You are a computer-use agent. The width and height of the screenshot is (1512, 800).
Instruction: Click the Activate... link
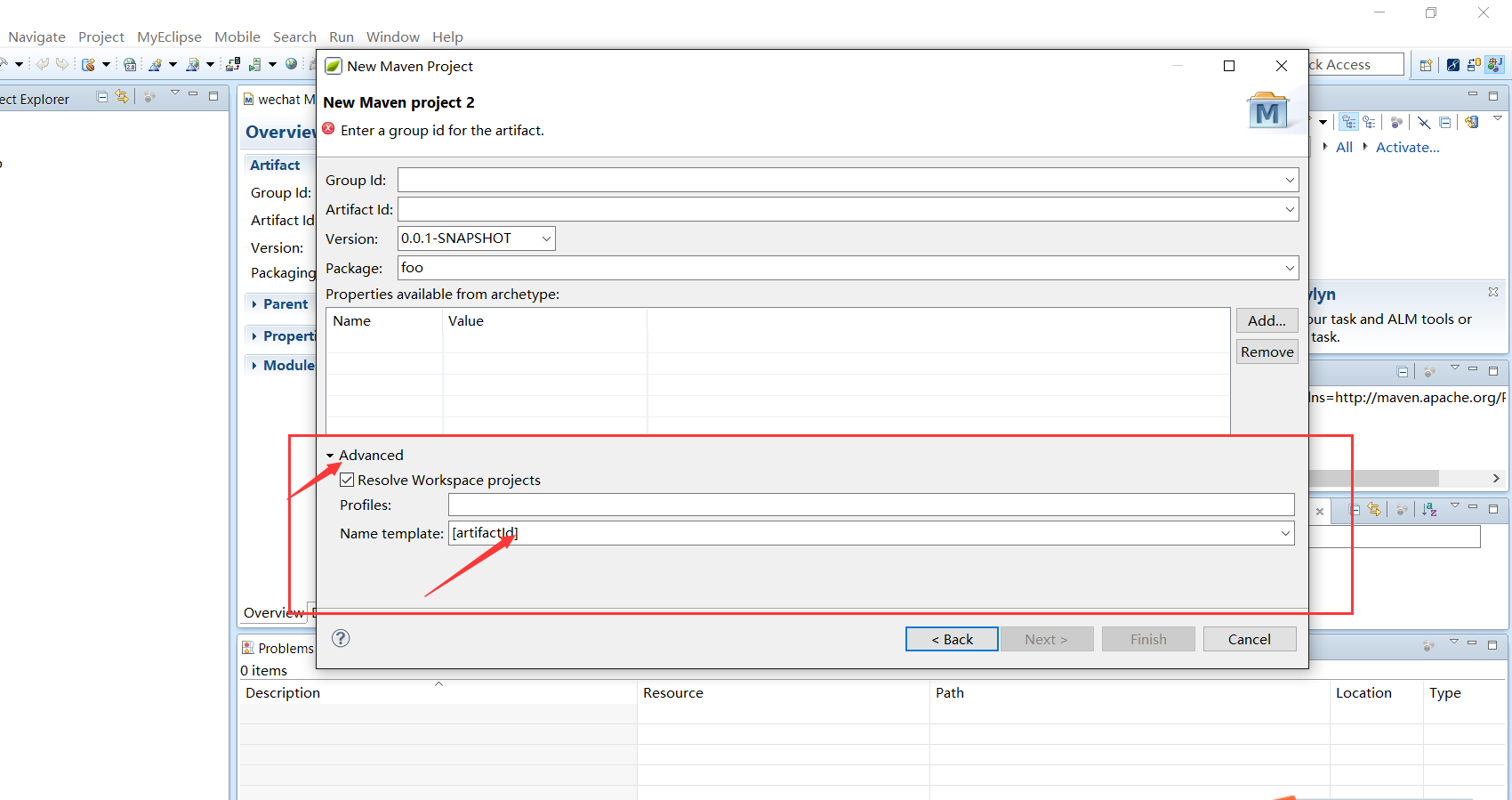coord(1407,148)
